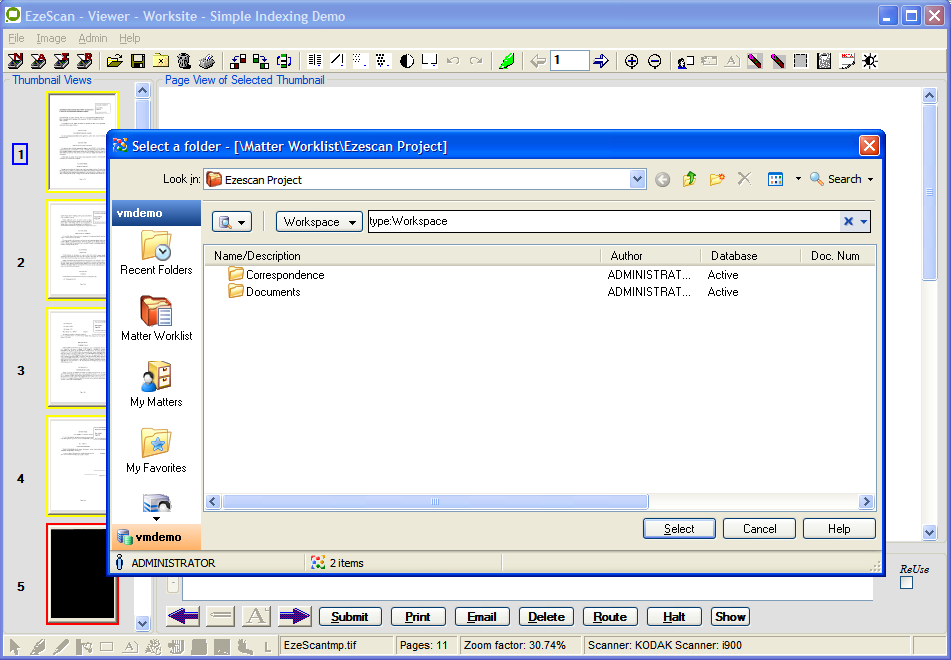Open the File menu

pyautogui.click(x=16, y=38)
